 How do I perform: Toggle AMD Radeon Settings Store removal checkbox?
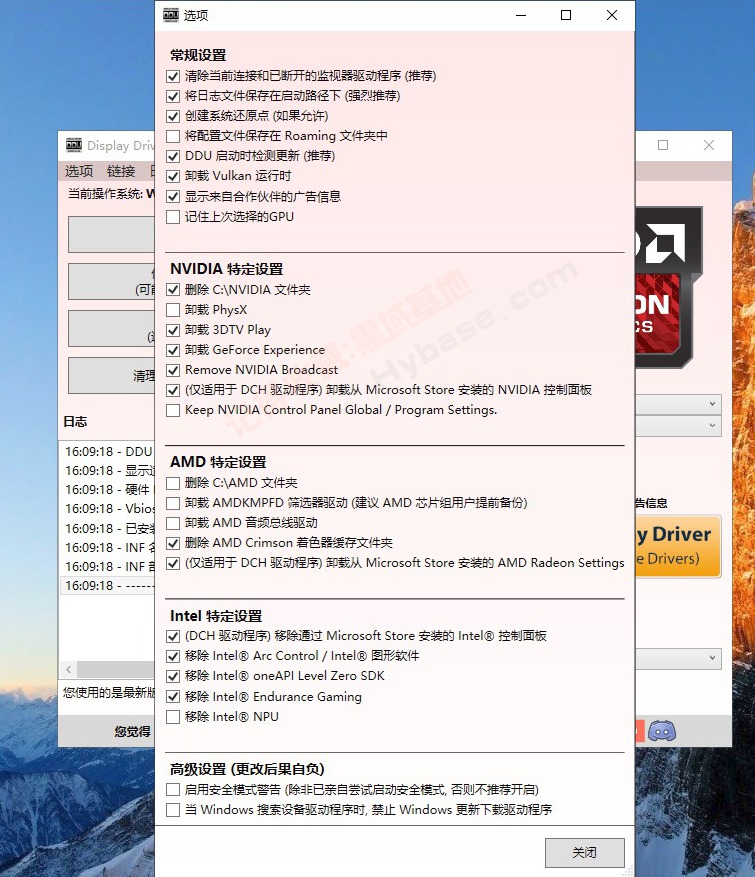(173, 563)
